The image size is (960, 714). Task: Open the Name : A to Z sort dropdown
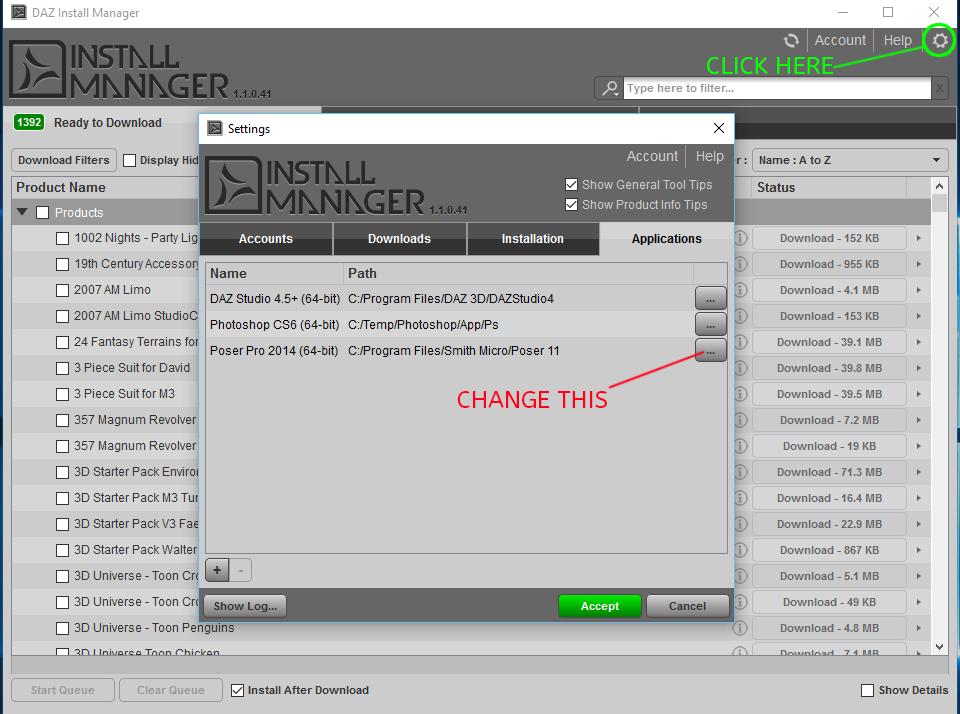coord(850,160)
